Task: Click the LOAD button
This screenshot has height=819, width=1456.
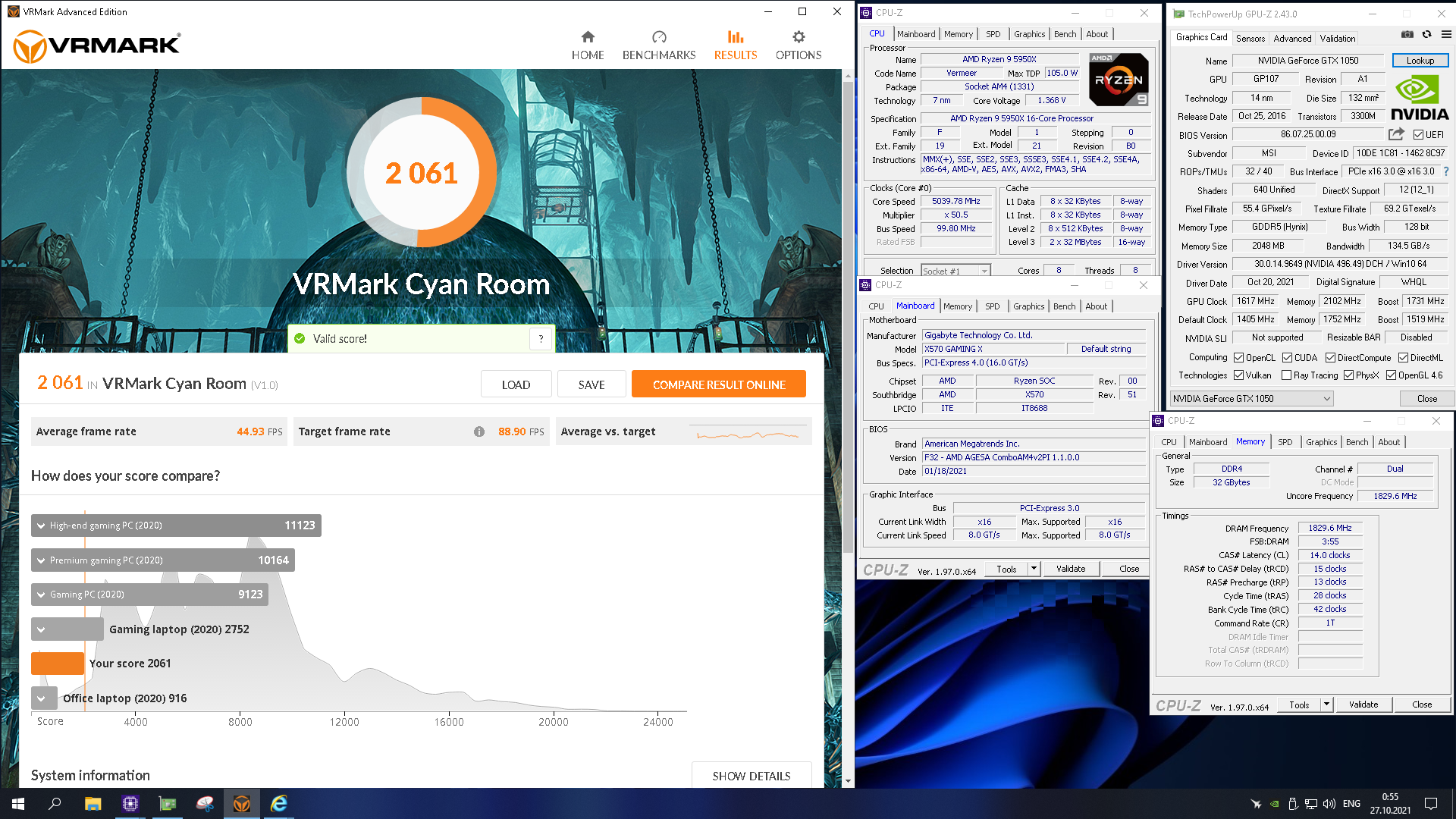Action: [x=516, y=384]
